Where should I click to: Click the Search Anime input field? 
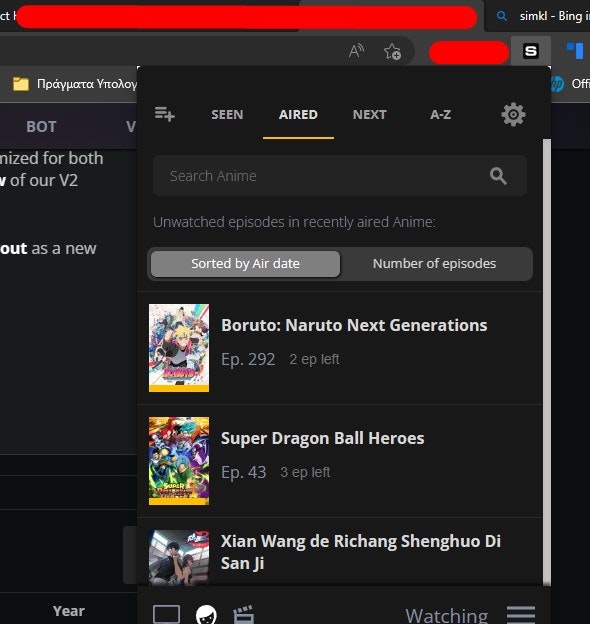(x=340, y=176)
